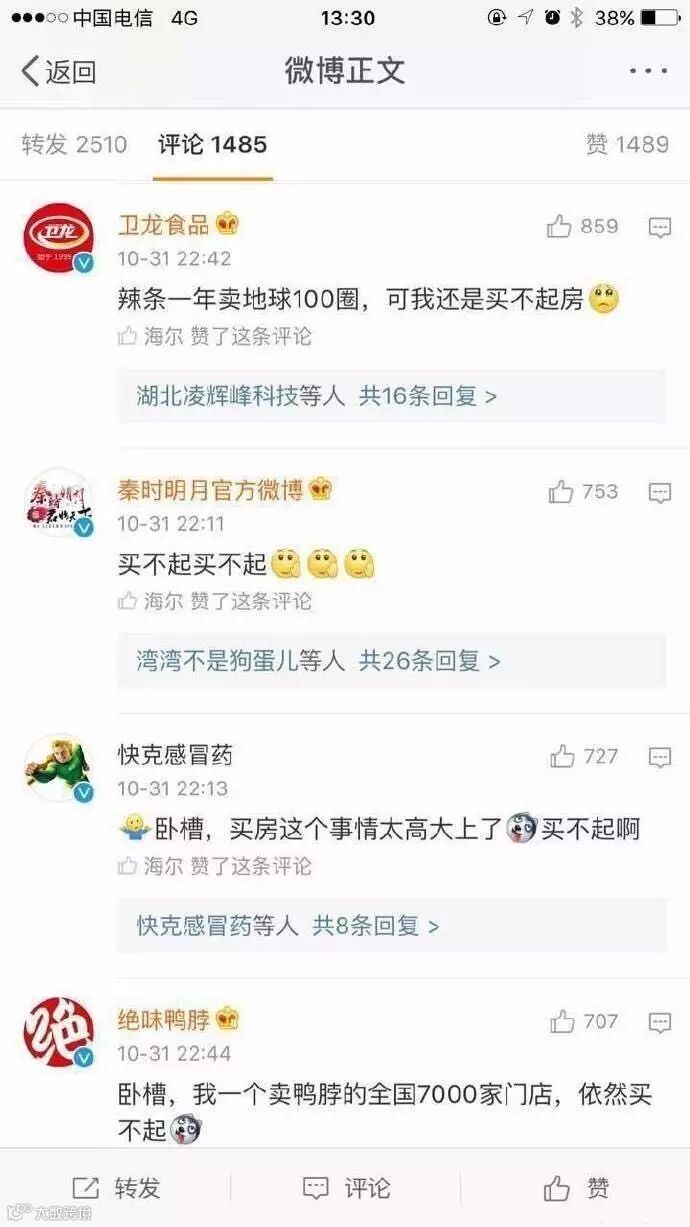This screenshot has height=1227, width=690.
Task: Like 秦时明月官方微博's comment thumbs-up
Action: [561, 492]
